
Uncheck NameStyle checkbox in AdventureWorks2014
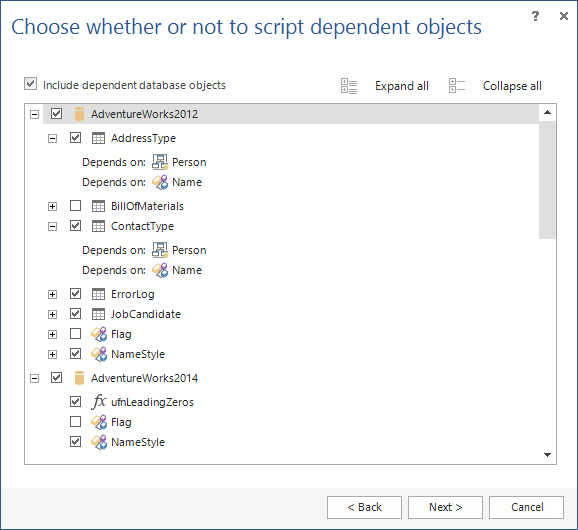coord(76,442)
